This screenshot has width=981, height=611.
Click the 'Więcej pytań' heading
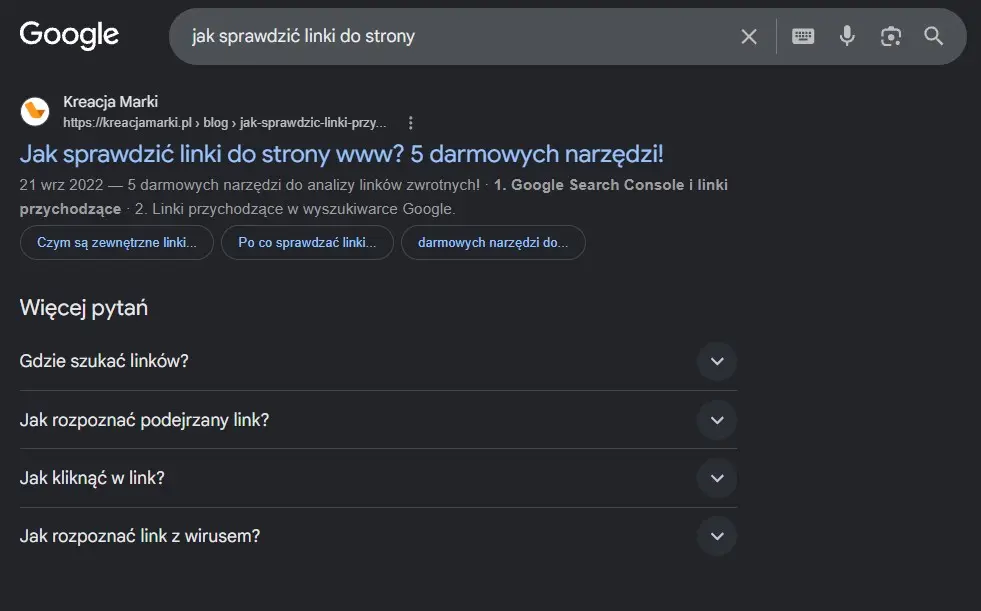click(x=84, y=308)
